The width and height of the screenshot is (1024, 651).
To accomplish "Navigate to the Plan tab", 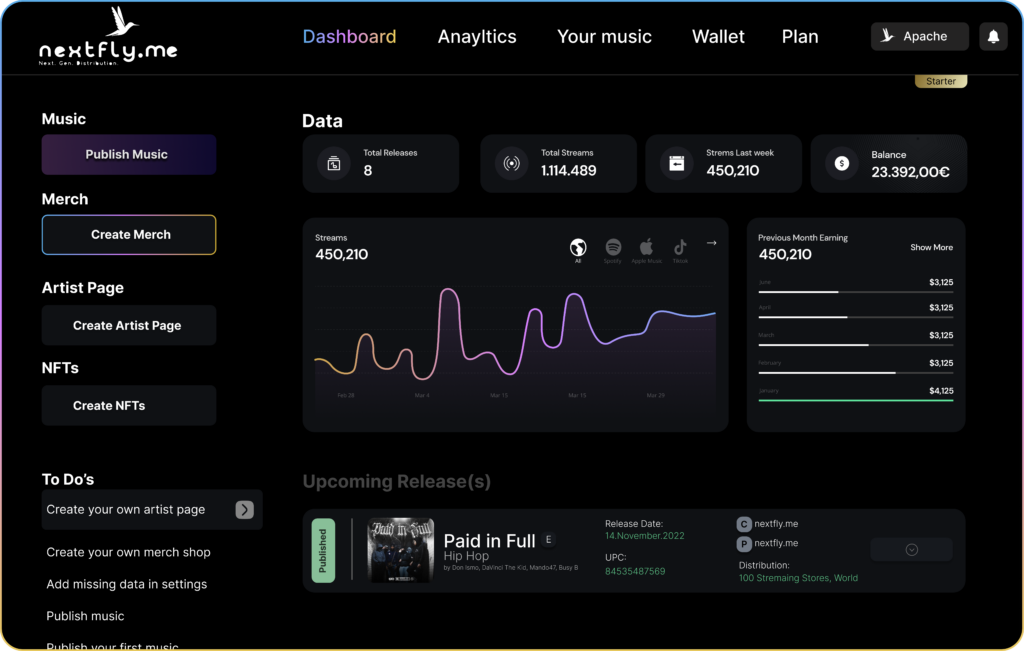I will pos(800,37).
